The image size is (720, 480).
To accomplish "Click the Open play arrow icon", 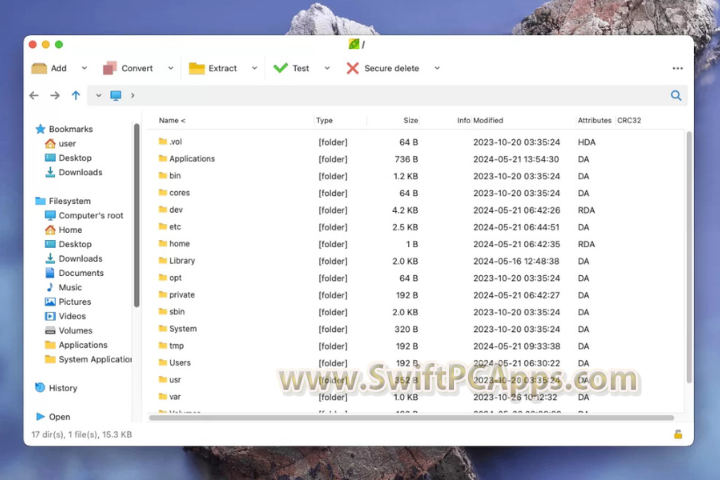I will (x=40, y=417).
